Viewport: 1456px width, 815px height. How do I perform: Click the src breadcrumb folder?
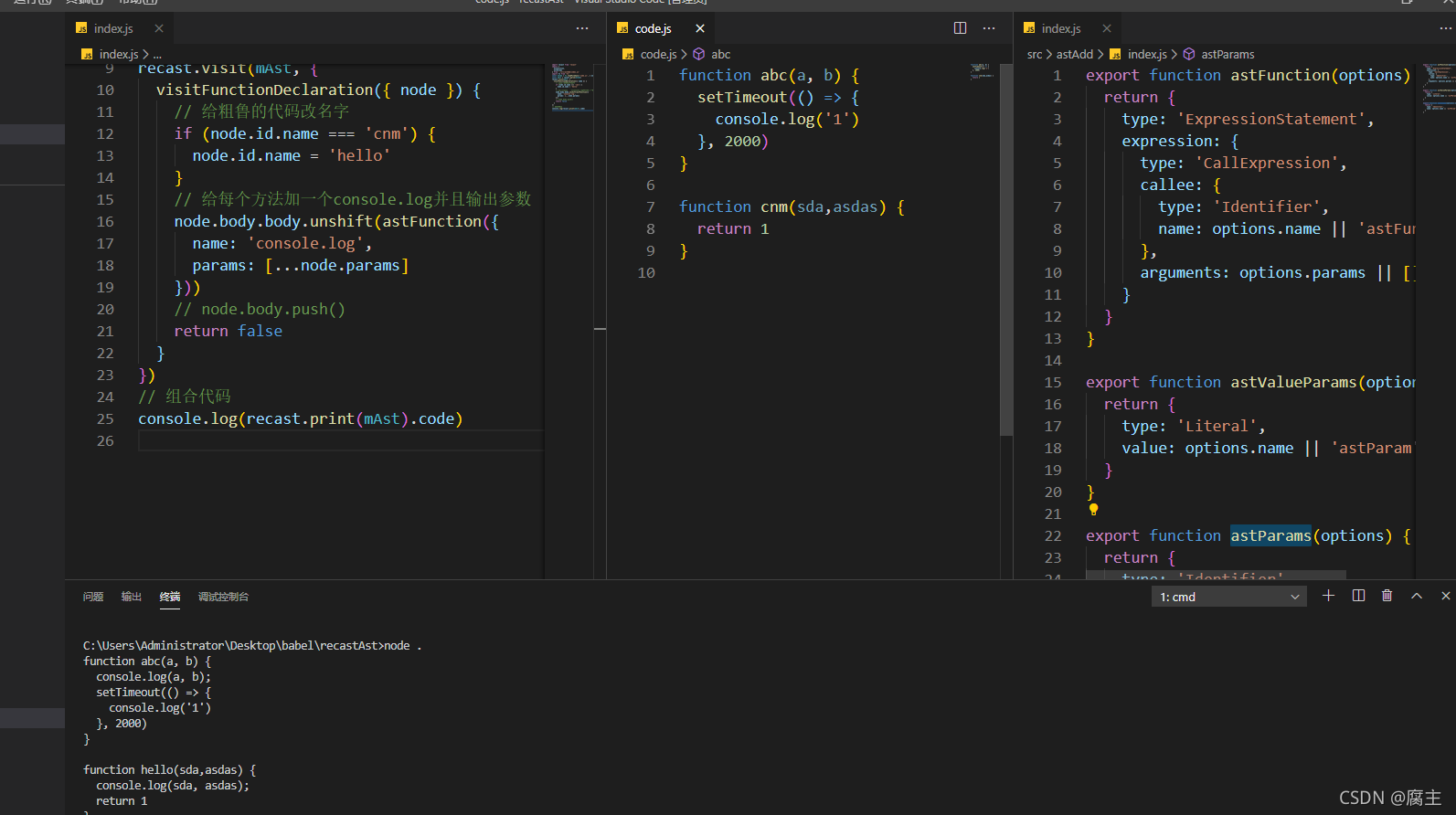[x=1035, y=54]
